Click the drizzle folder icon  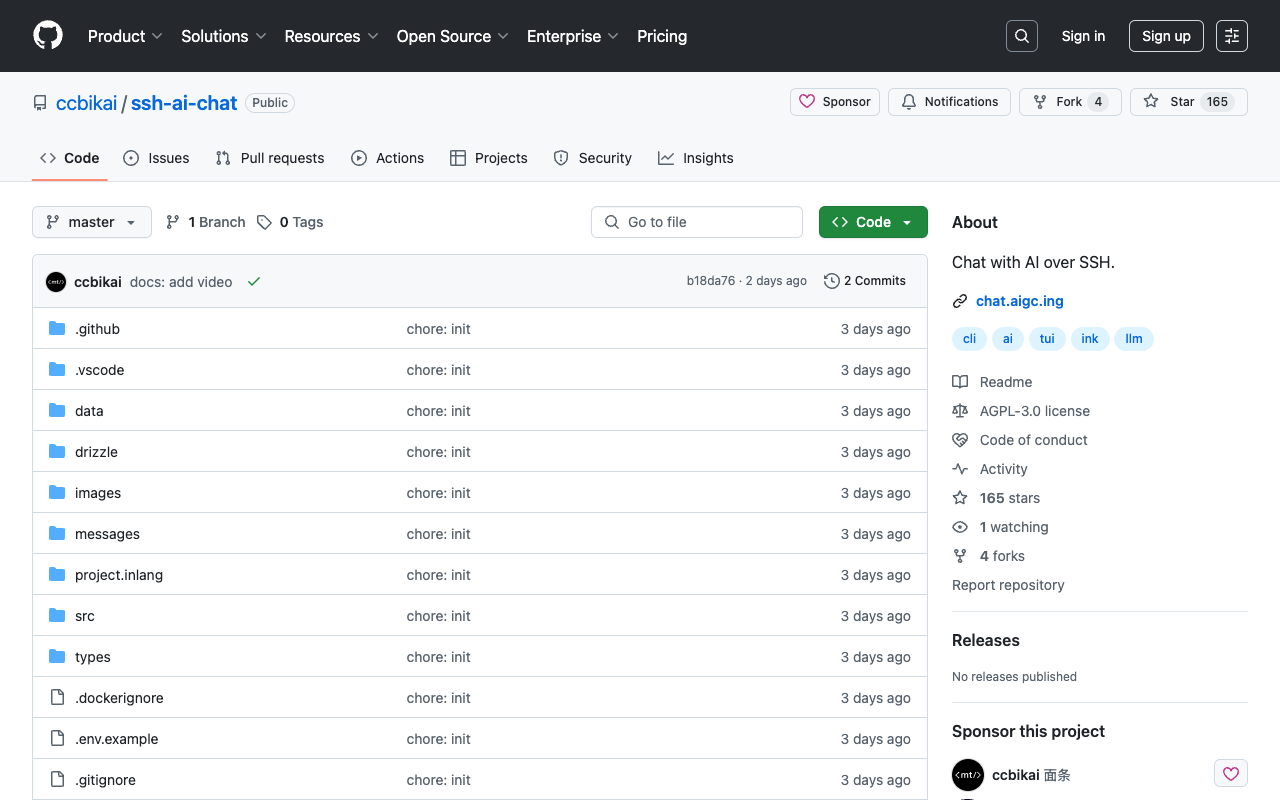pos(57,452)
